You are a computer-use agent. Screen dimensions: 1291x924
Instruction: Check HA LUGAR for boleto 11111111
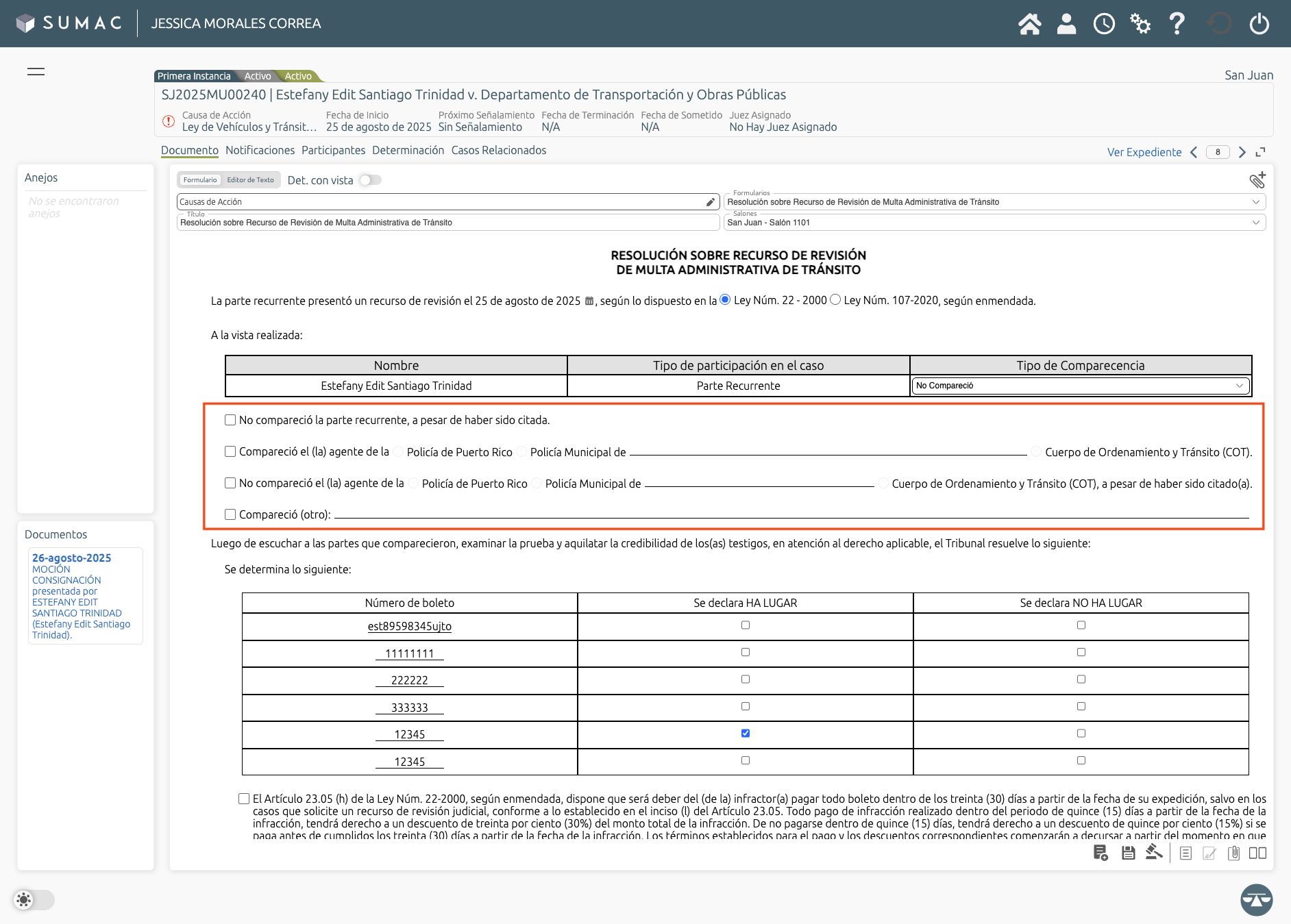click(x=746, y=652)
